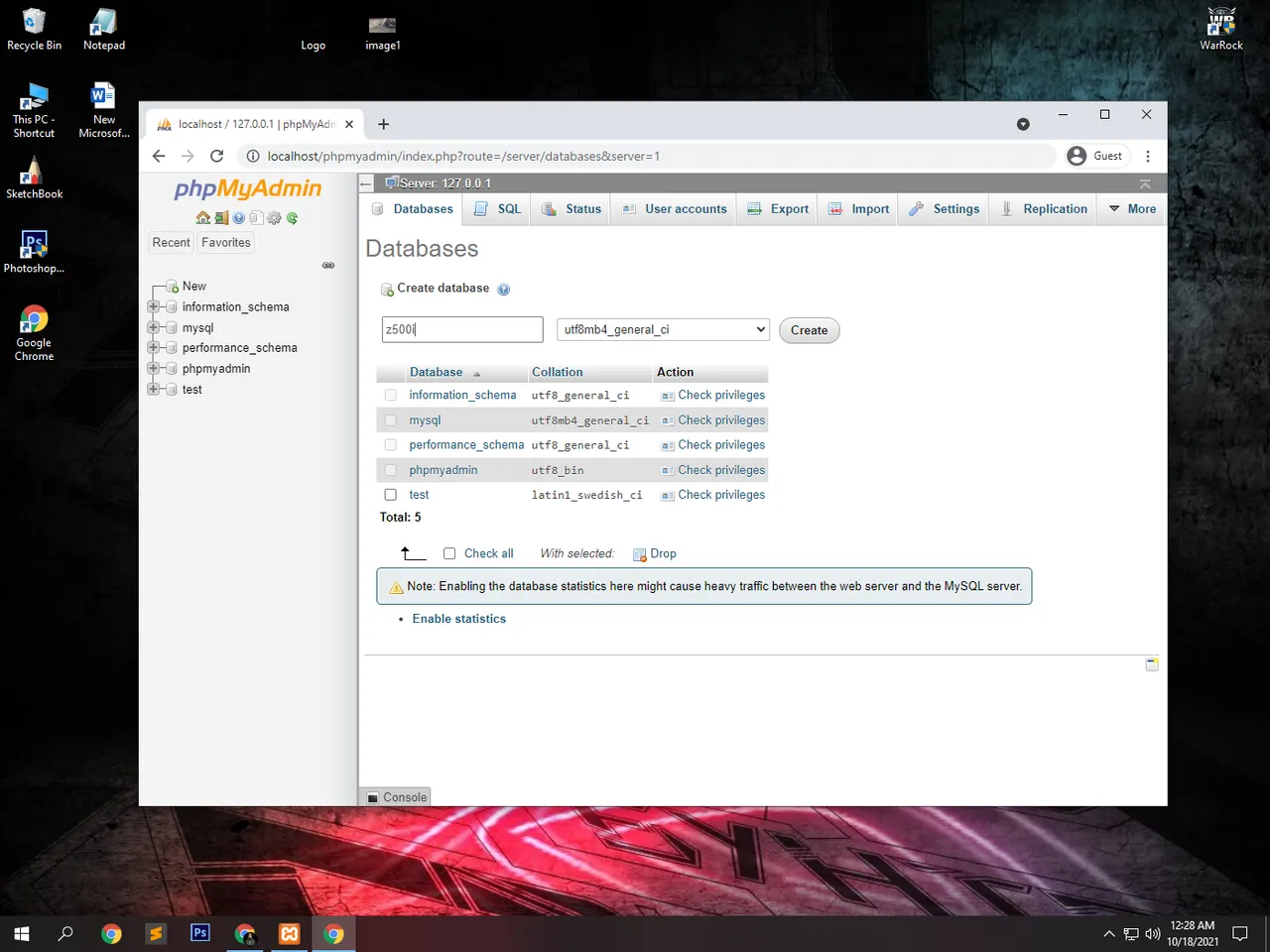Screen dimensions: 1270x952
Task: Show hidden system tray icons
Action: coord(1109,934)
